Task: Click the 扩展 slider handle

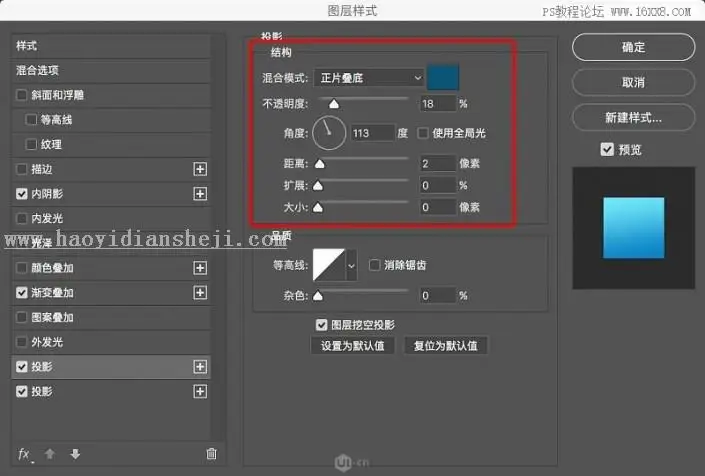Action: click(x=318, y=185)
